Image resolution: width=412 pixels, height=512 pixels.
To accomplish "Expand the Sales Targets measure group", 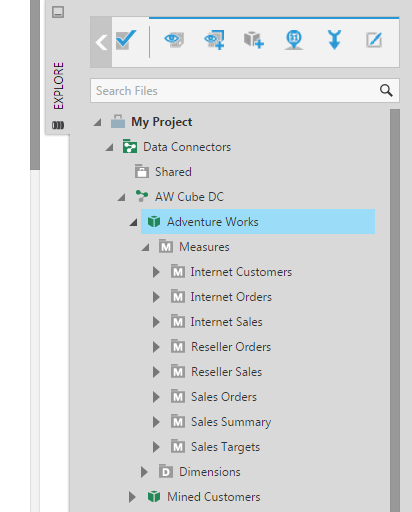I will 156,447.
